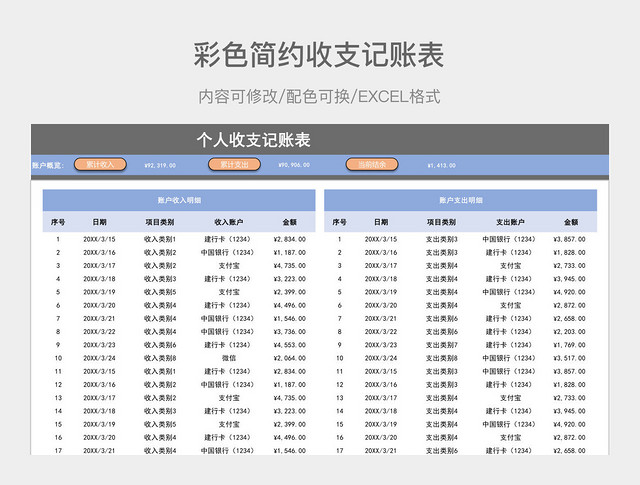The width and height of the screenshot is (640, 485).
Task: Select ¥3,945.00 in expense row 14
Action: 569,411
